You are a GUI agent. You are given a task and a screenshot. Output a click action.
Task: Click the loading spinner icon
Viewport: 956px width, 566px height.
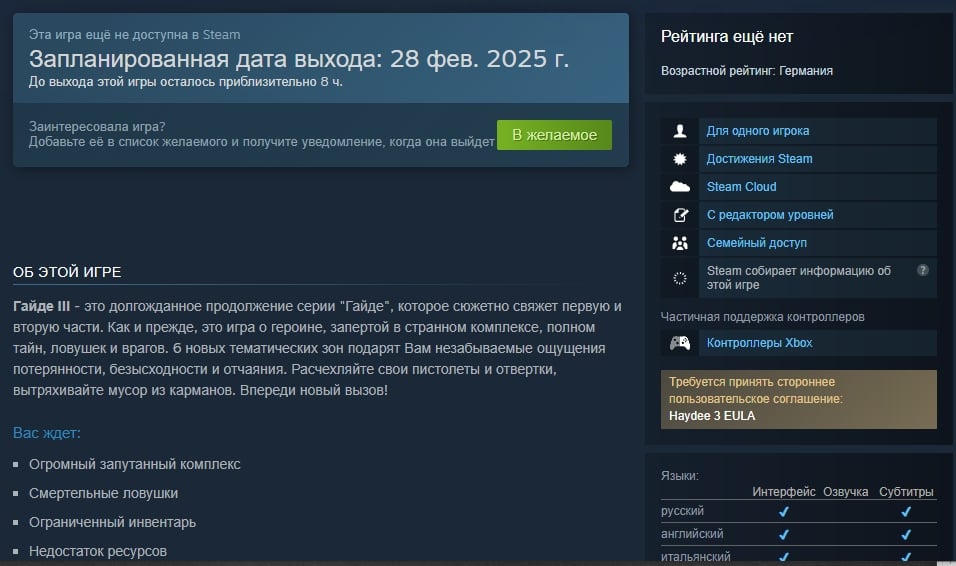[680, 278]
